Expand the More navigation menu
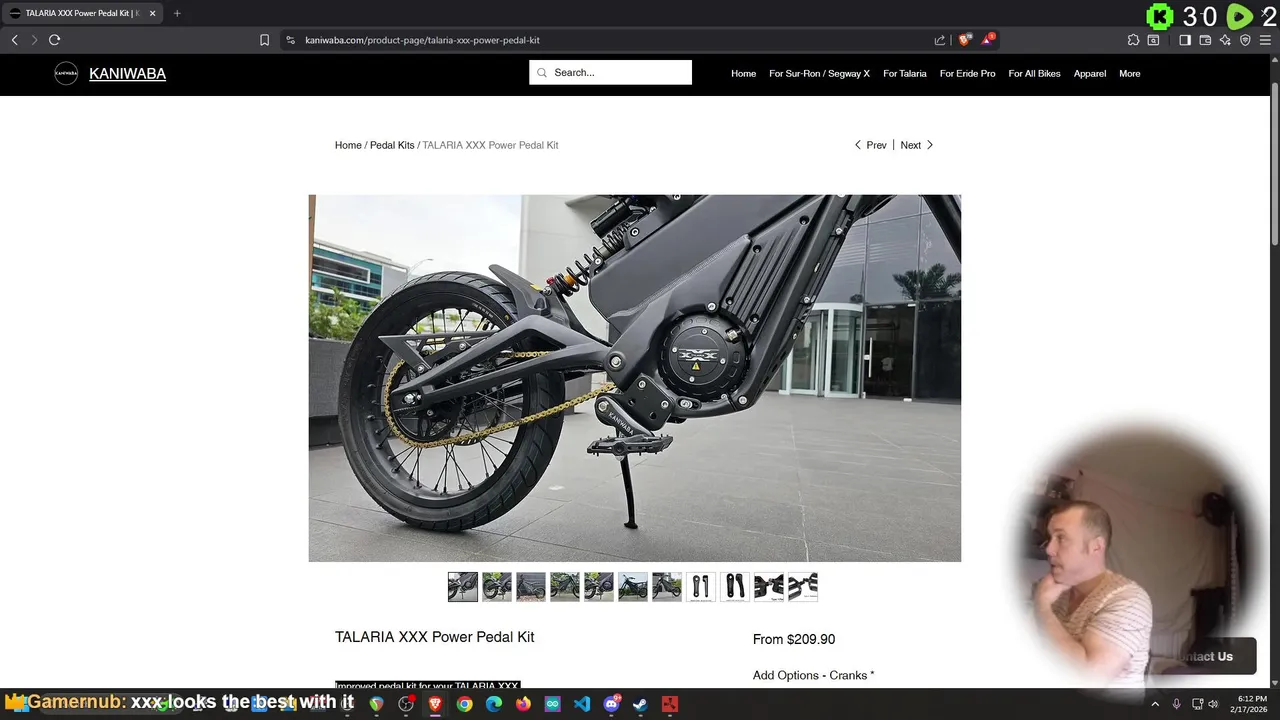The height and width of the screenshot is (720, 1280). pos(1130,74)
